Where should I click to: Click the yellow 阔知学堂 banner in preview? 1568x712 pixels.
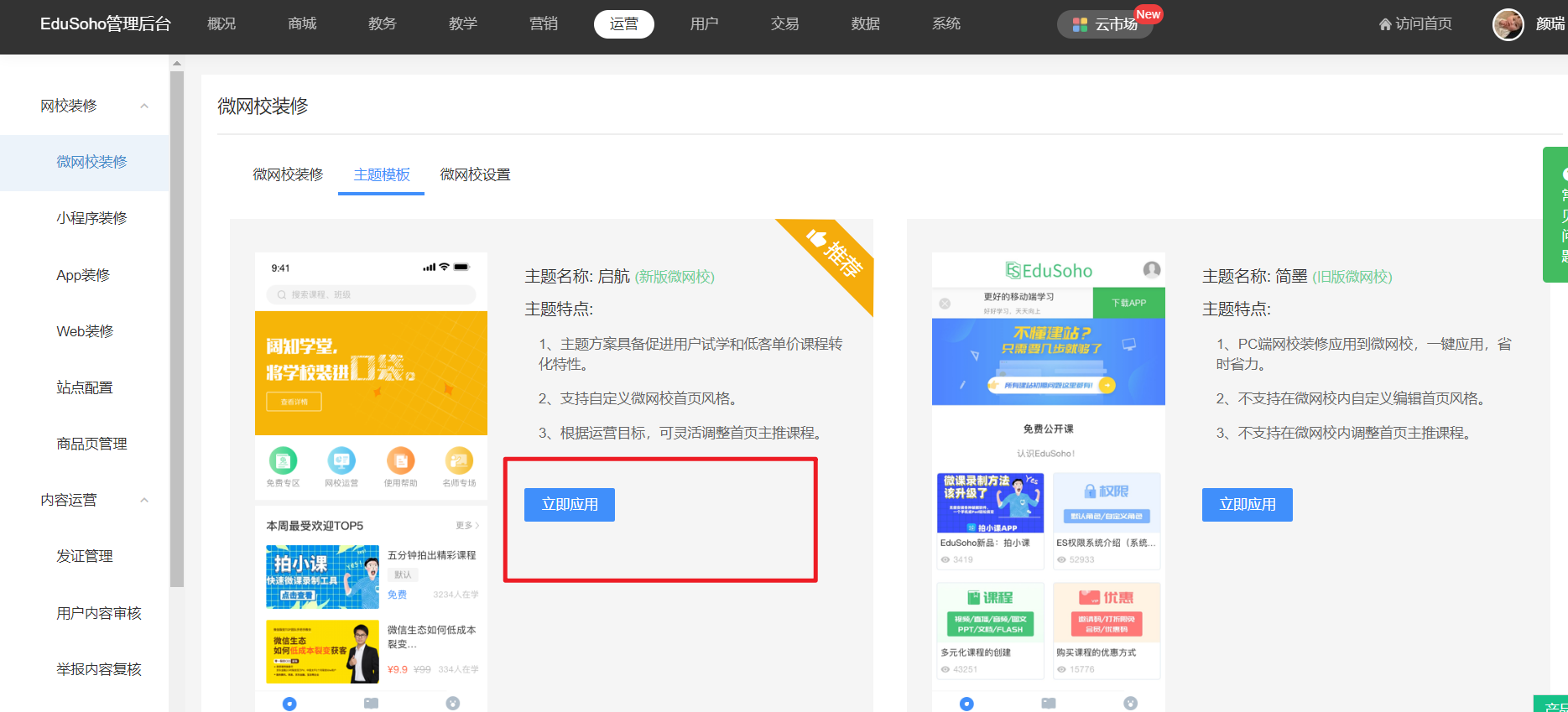point(371,373)
